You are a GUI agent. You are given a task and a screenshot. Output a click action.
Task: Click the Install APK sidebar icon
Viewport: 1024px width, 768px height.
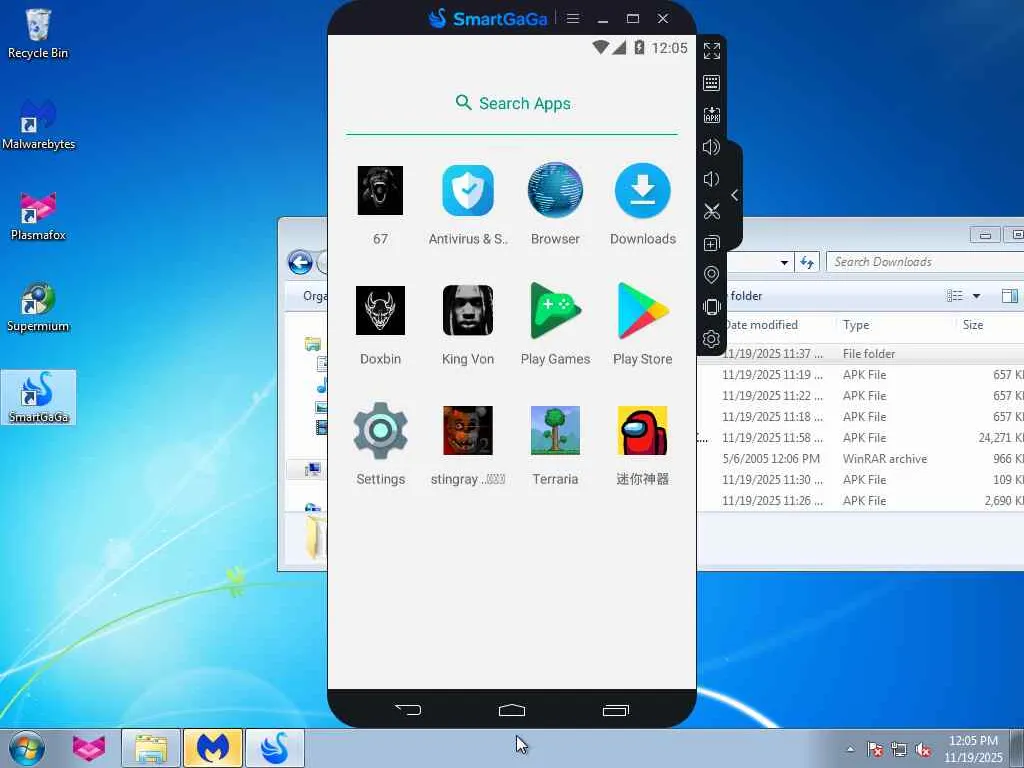click(712, 115)
